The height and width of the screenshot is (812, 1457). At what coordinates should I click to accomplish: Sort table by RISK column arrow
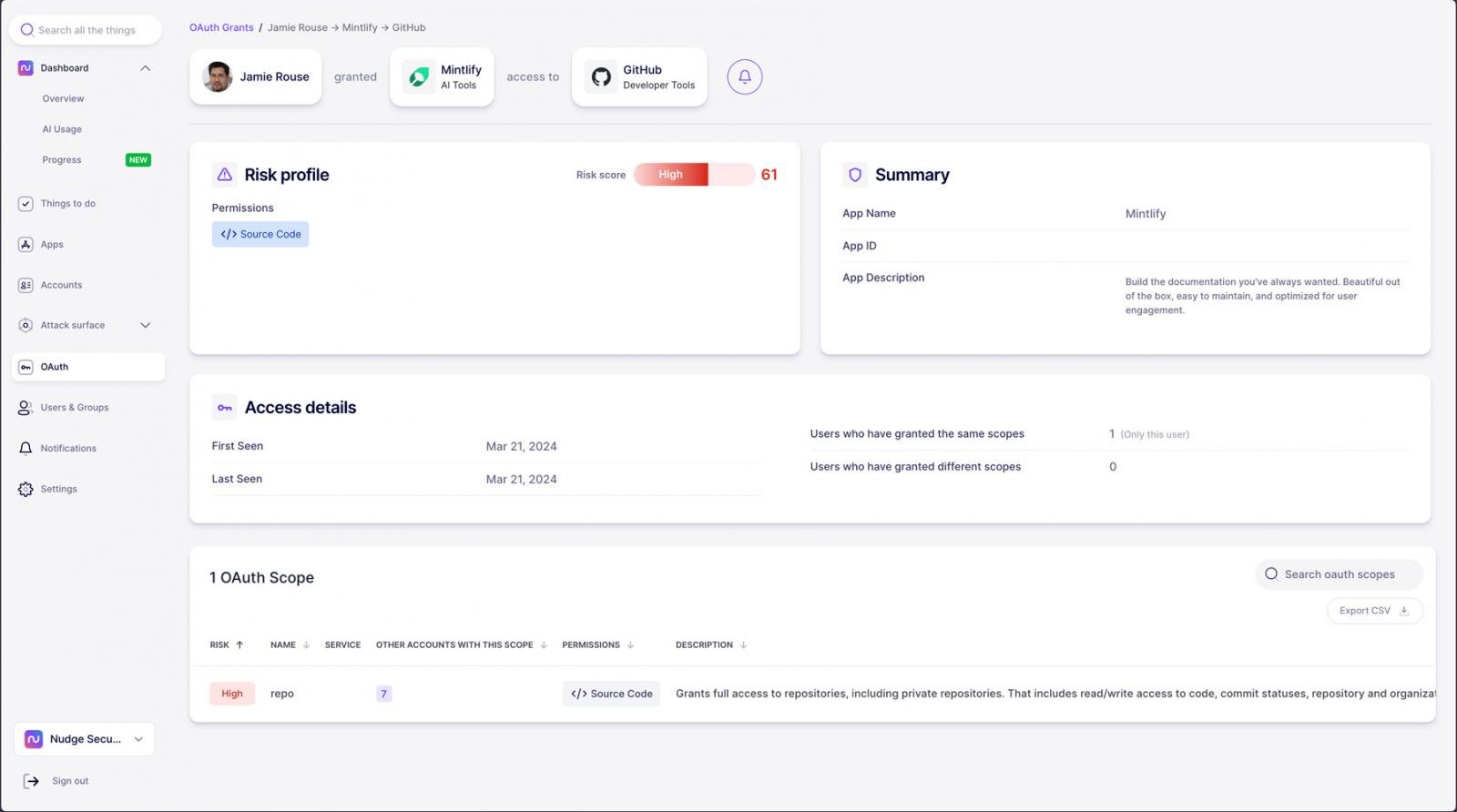coord(239,645)
